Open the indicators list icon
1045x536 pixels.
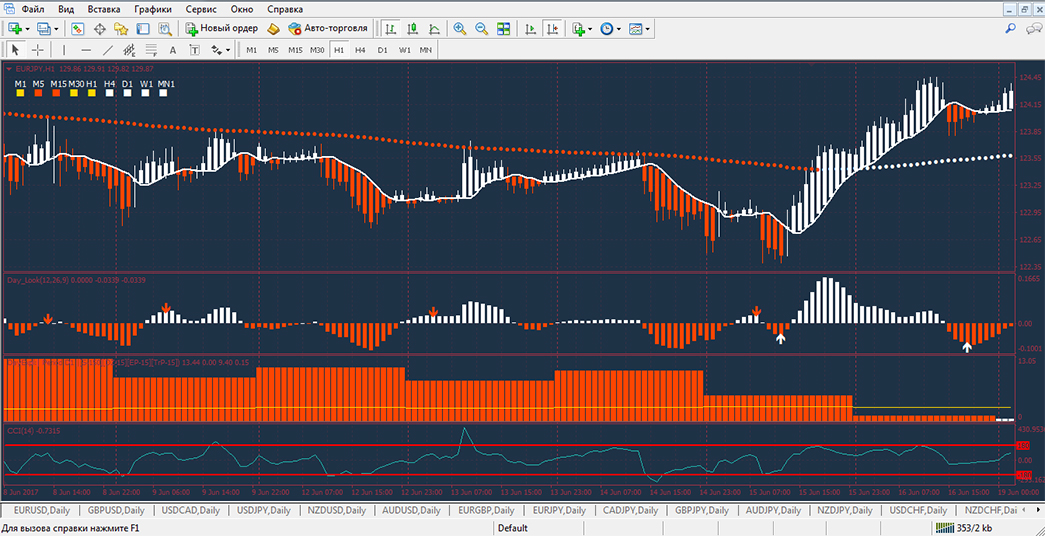tap(578, 29)
